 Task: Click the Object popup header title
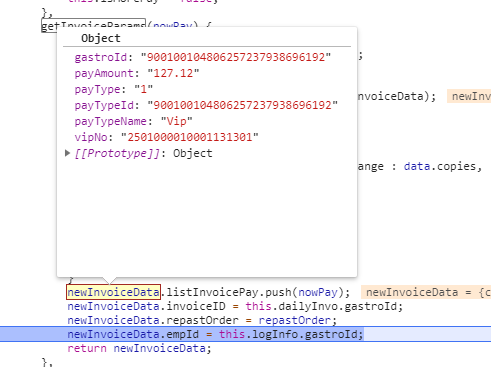click(x=101, y=38)
